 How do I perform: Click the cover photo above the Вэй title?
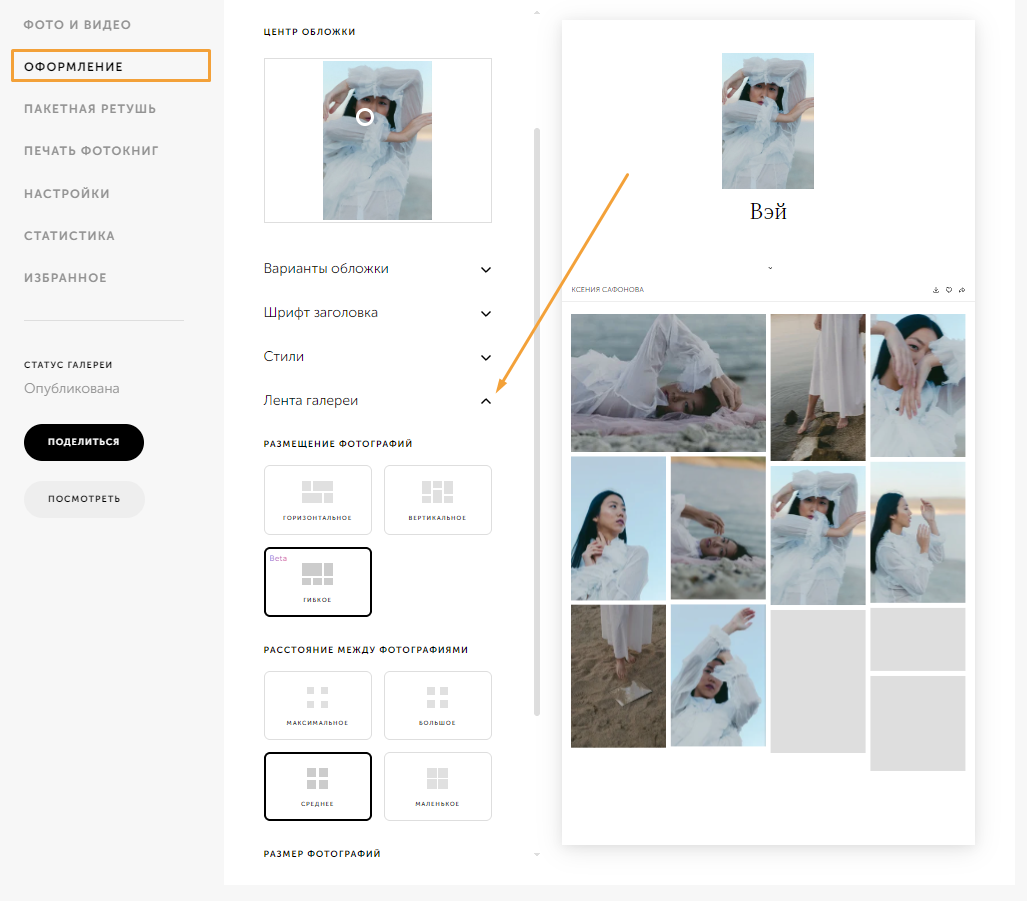768,121
